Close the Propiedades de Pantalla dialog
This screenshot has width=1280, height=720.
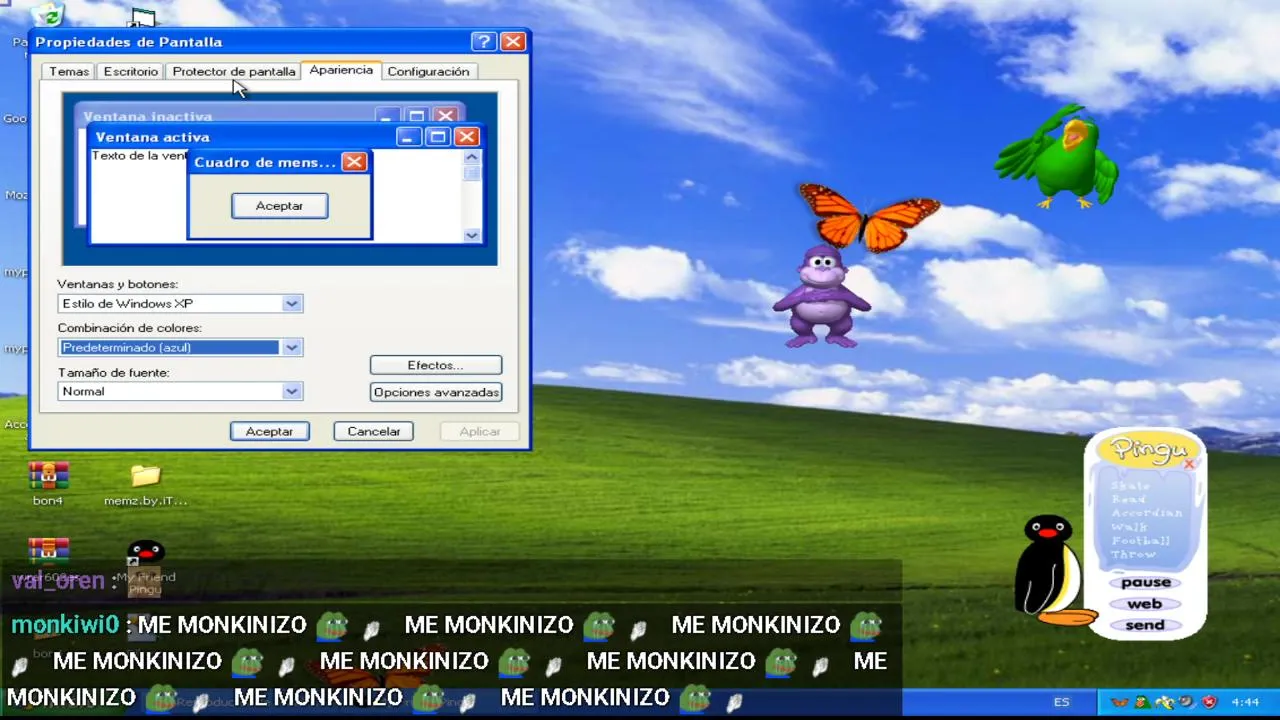[512, 41]
